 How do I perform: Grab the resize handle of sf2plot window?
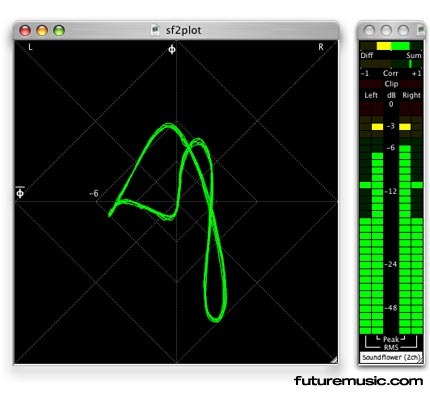334,360
